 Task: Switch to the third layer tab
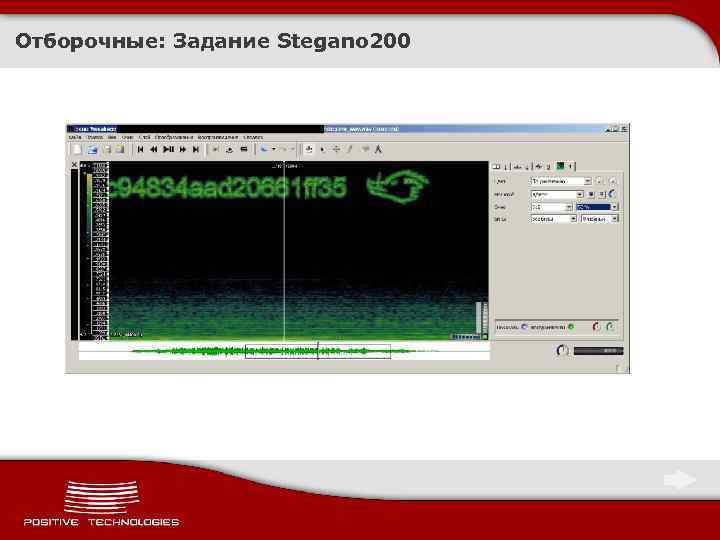(542, 167)
